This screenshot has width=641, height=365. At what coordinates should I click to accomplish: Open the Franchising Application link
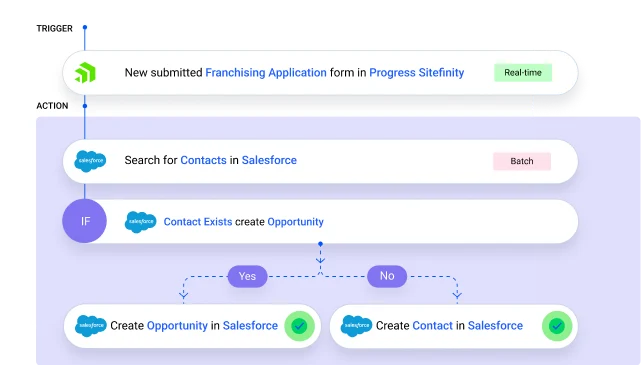[x=266, y=73]
